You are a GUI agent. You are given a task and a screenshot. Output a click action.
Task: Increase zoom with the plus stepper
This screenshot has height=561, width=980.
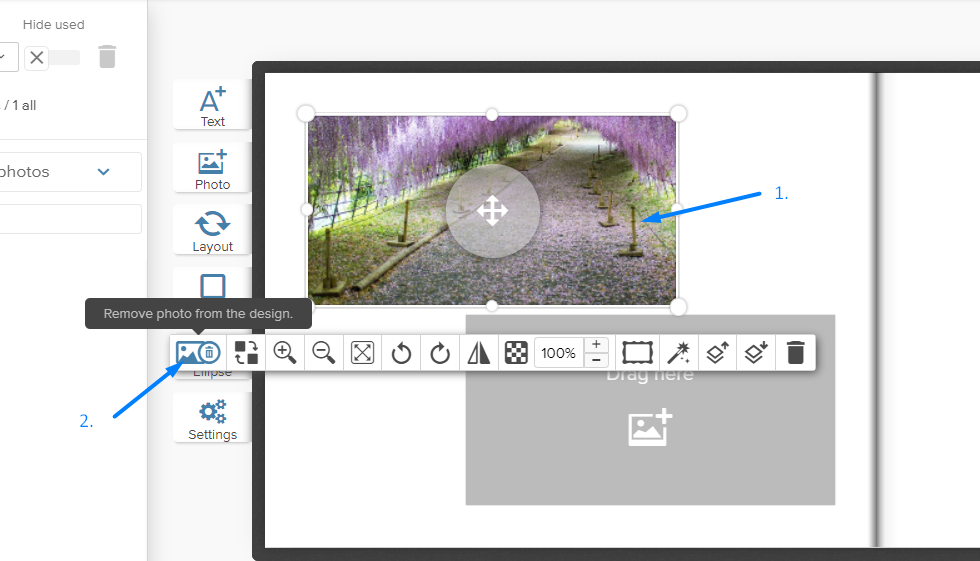click(596, 345)
